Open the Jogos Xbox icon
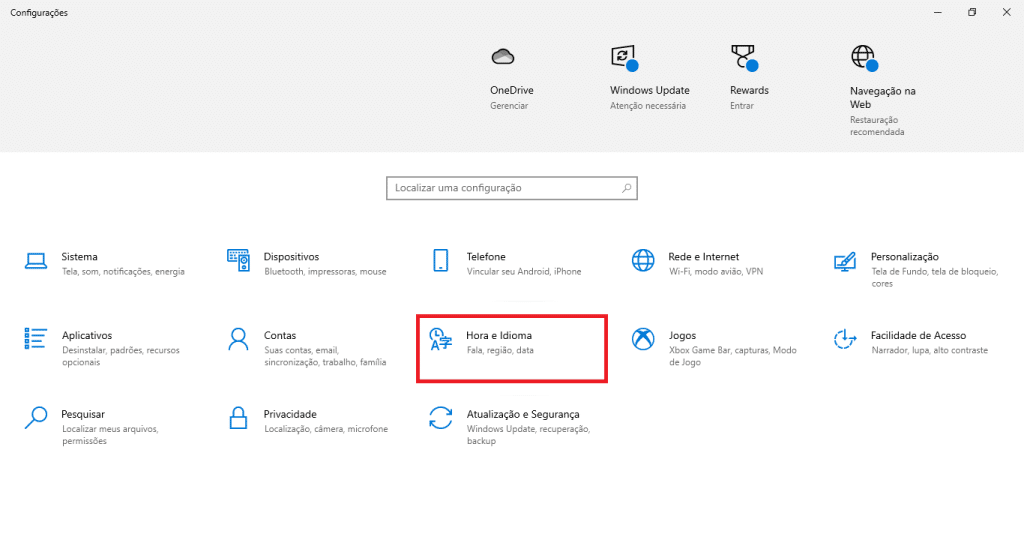Screen dimensions: 1024x546 (642, 339)
